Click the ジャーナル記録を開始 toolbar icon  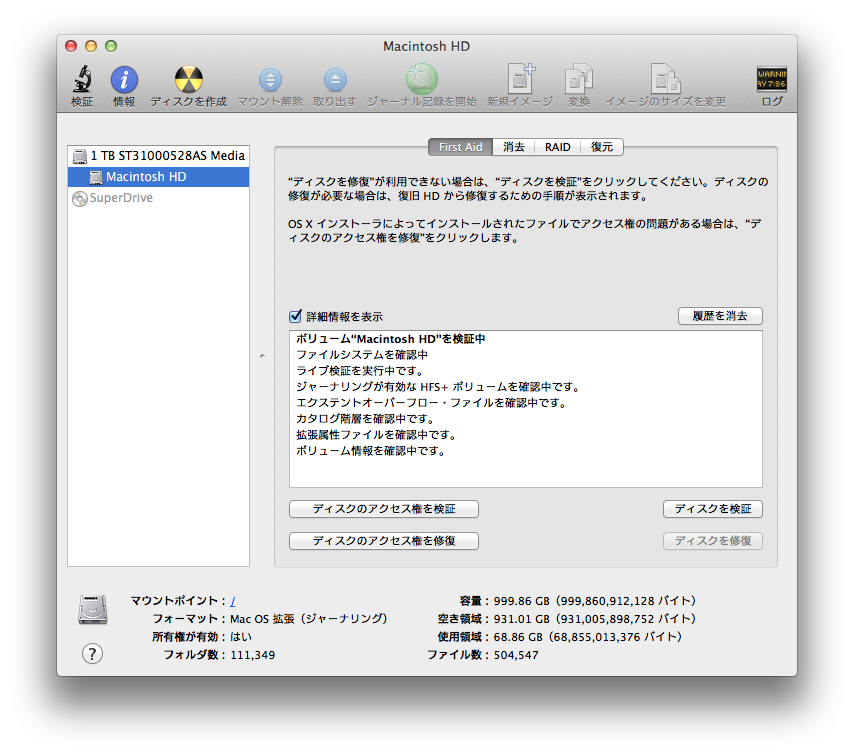pyautogui.click(x=422, y=79)
